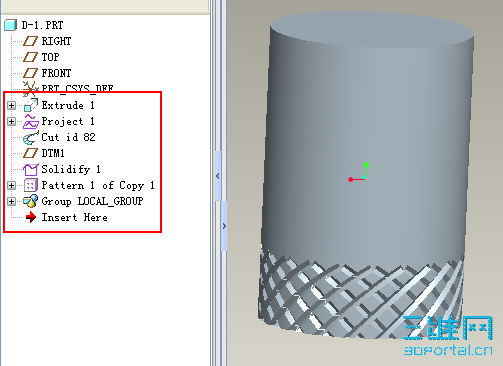
Task: Click the right arrow panel handle
Action: pos(224,226)
